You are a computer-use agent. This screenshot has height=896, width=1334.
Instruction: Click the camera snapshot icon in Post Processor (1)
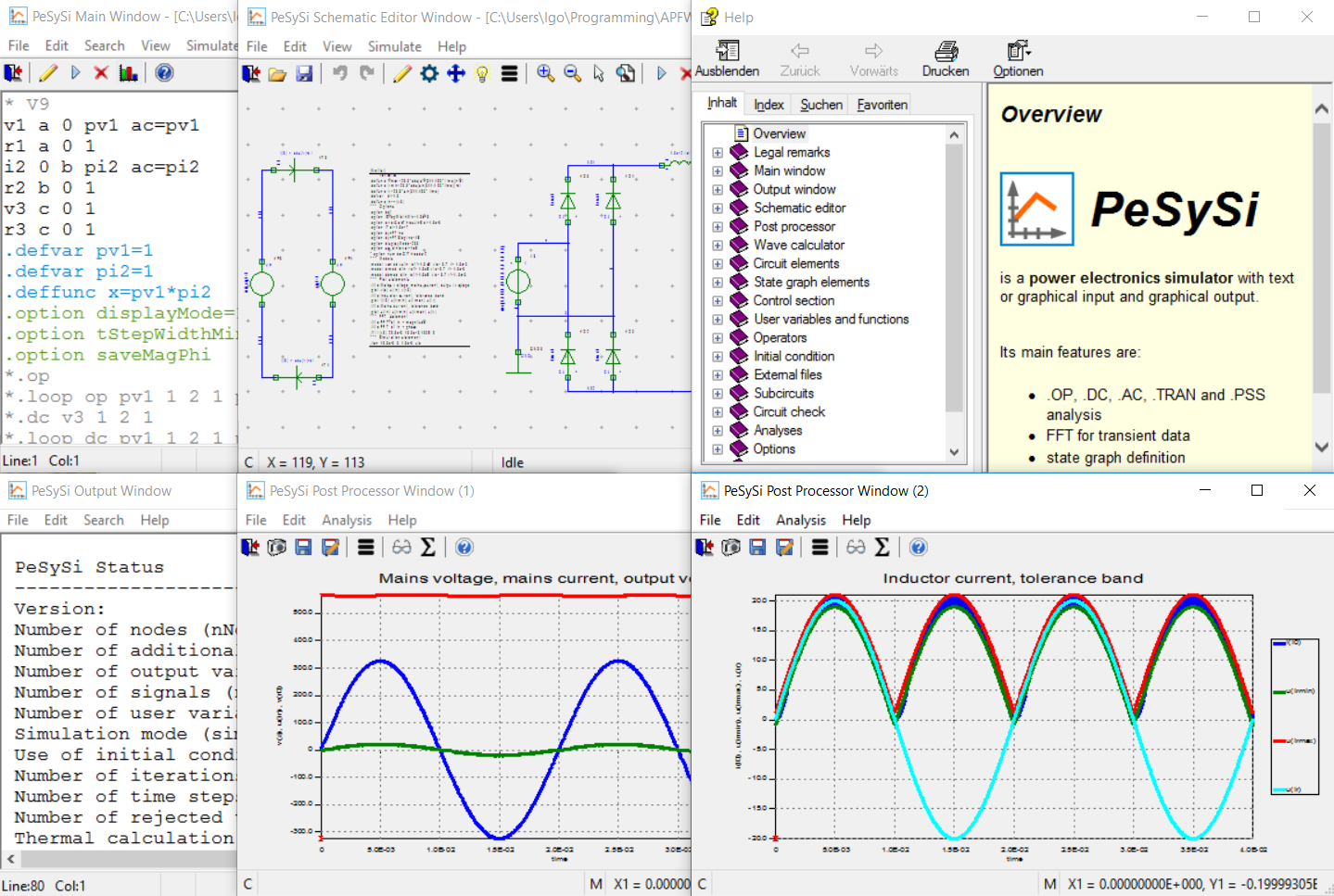click(x=276, y=548)
